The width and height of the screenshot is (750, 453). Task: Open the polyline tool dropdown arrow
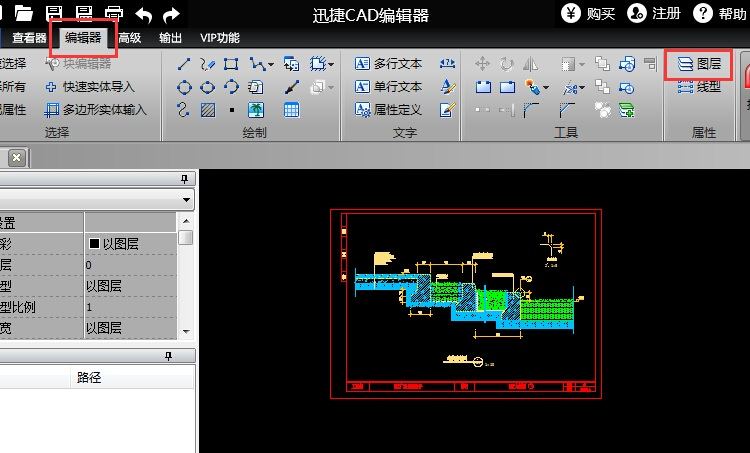[271, 64]
